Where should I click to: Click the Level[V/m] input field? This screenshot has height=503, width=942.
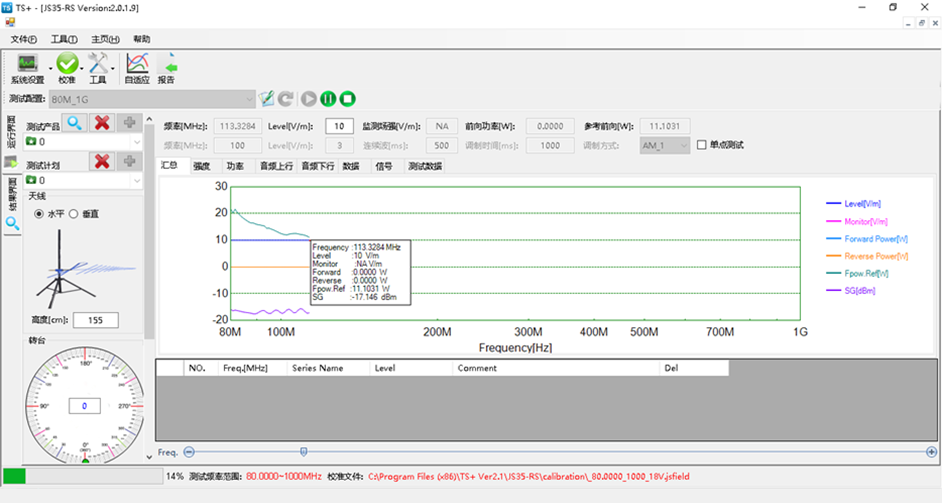(340, 126)
